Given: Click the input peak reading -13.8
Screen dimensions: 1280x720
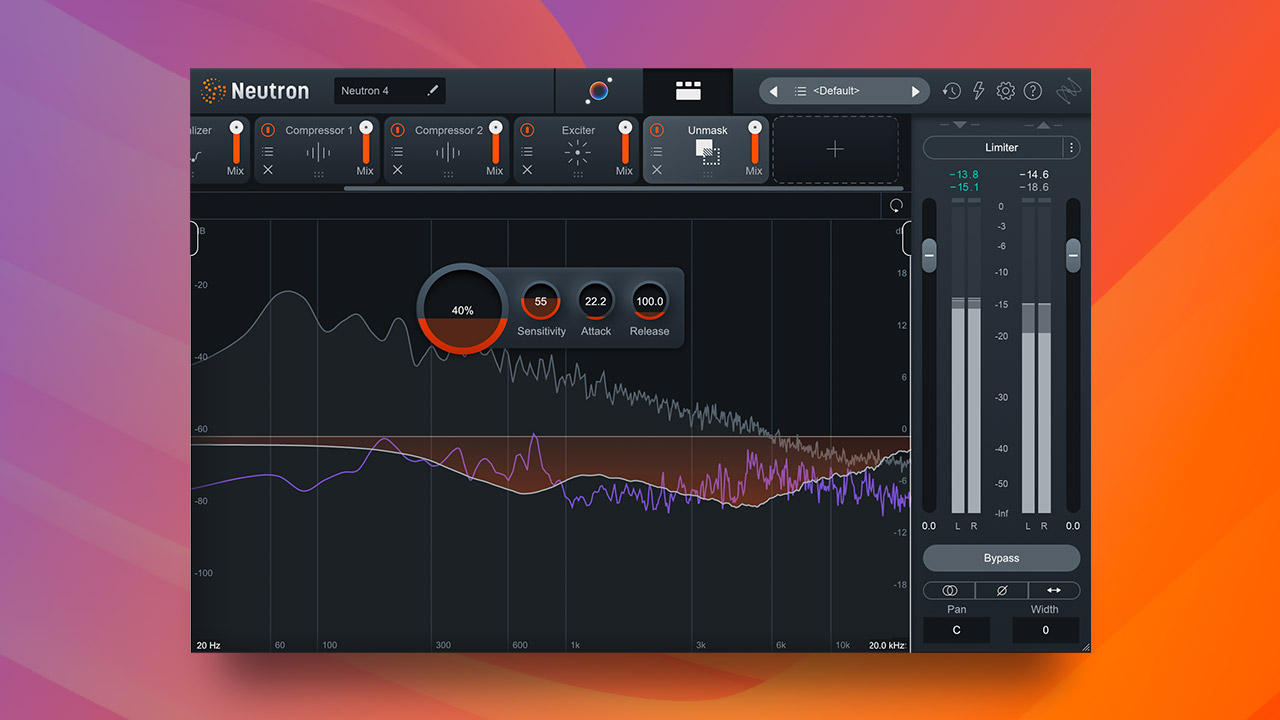Looking at the screenshot, I should click(x=964, y=175).
